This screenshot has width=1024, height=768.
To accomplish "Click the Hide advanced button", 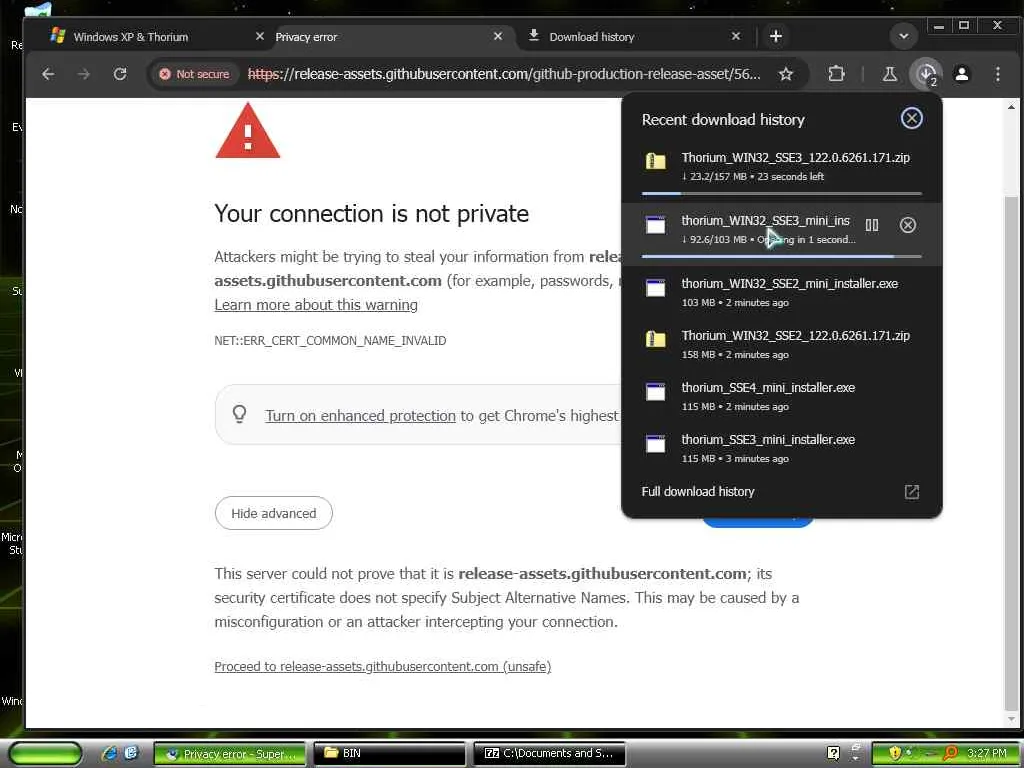I will (x=274, y=513).
